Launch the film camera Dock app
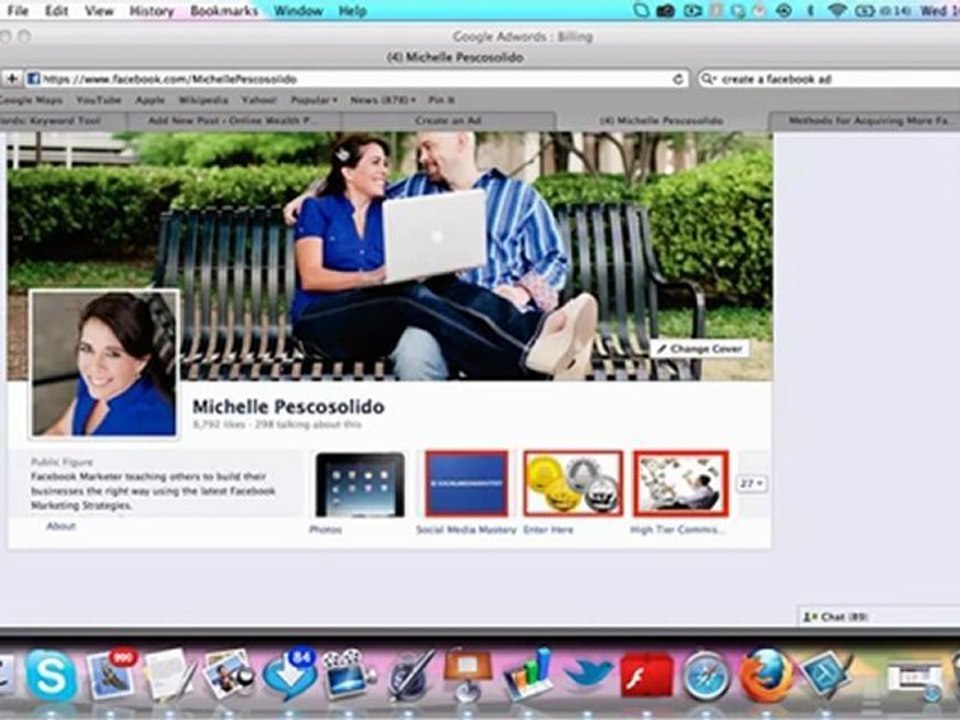The image size is (960, 720). tap(347, 675)
